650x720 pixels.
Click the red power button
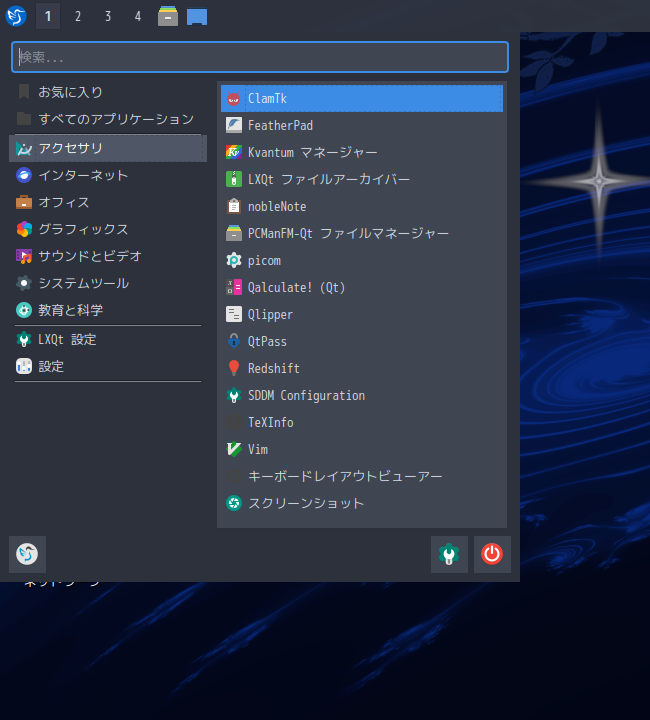[x=492, y=554]
